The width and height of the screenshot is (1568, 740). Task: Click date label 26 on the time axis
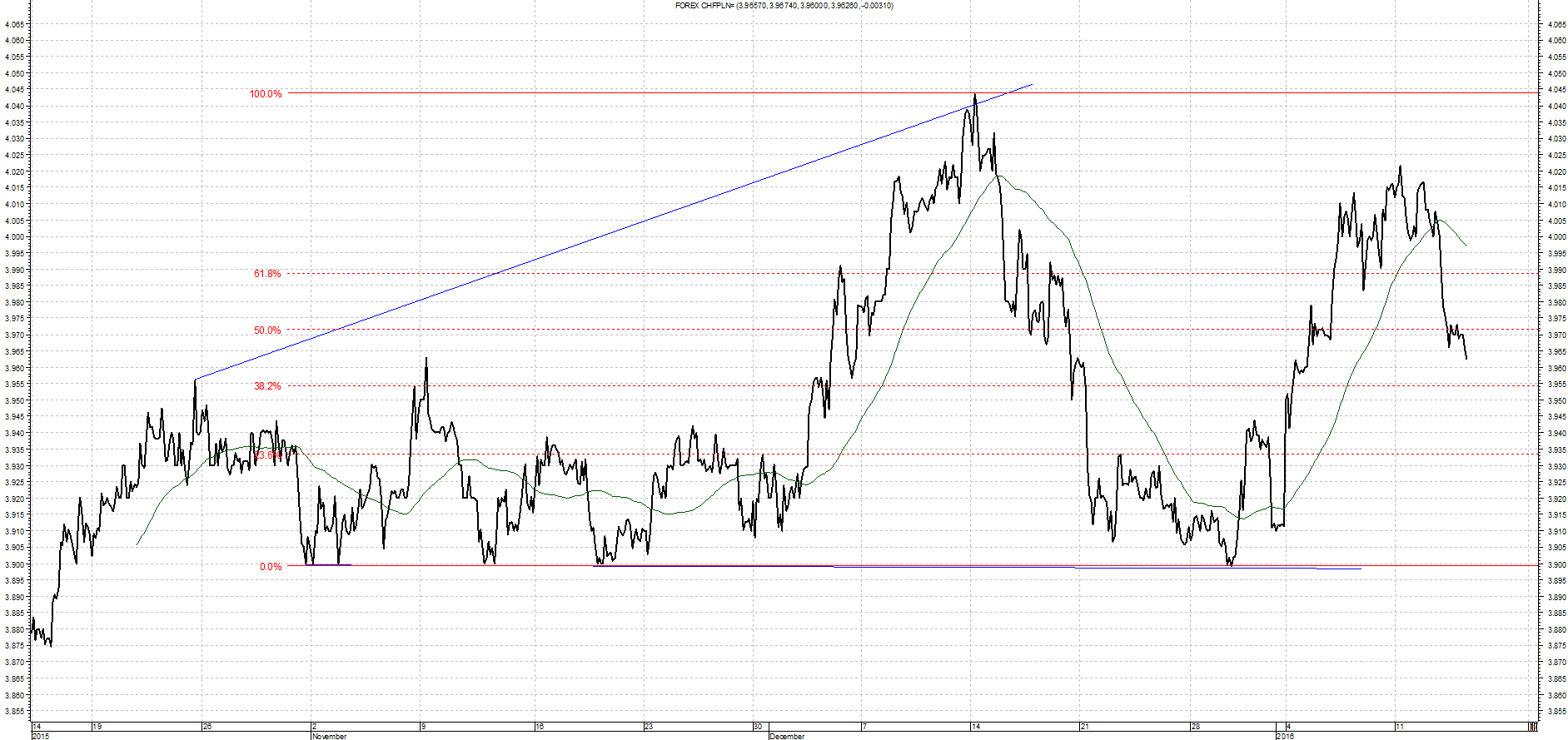(207, 727)
